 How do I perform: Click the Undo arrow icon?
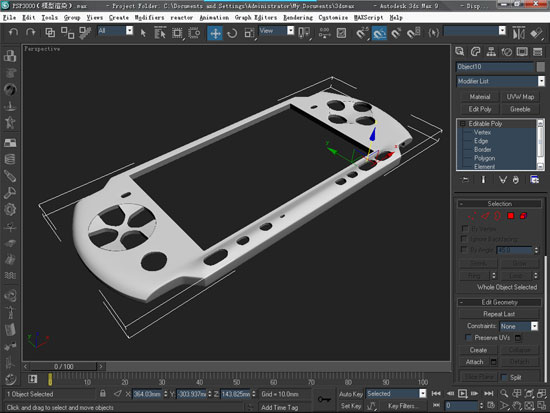13,32
